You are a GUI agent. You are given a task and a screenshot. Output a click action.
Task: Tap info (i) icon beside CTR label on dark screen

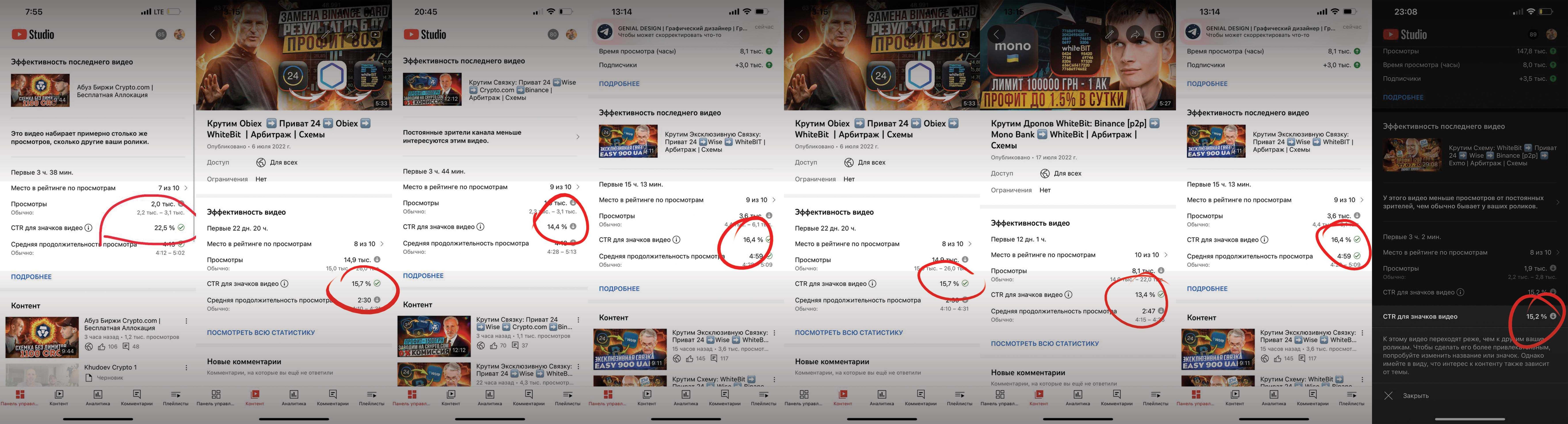point(1460,293)
